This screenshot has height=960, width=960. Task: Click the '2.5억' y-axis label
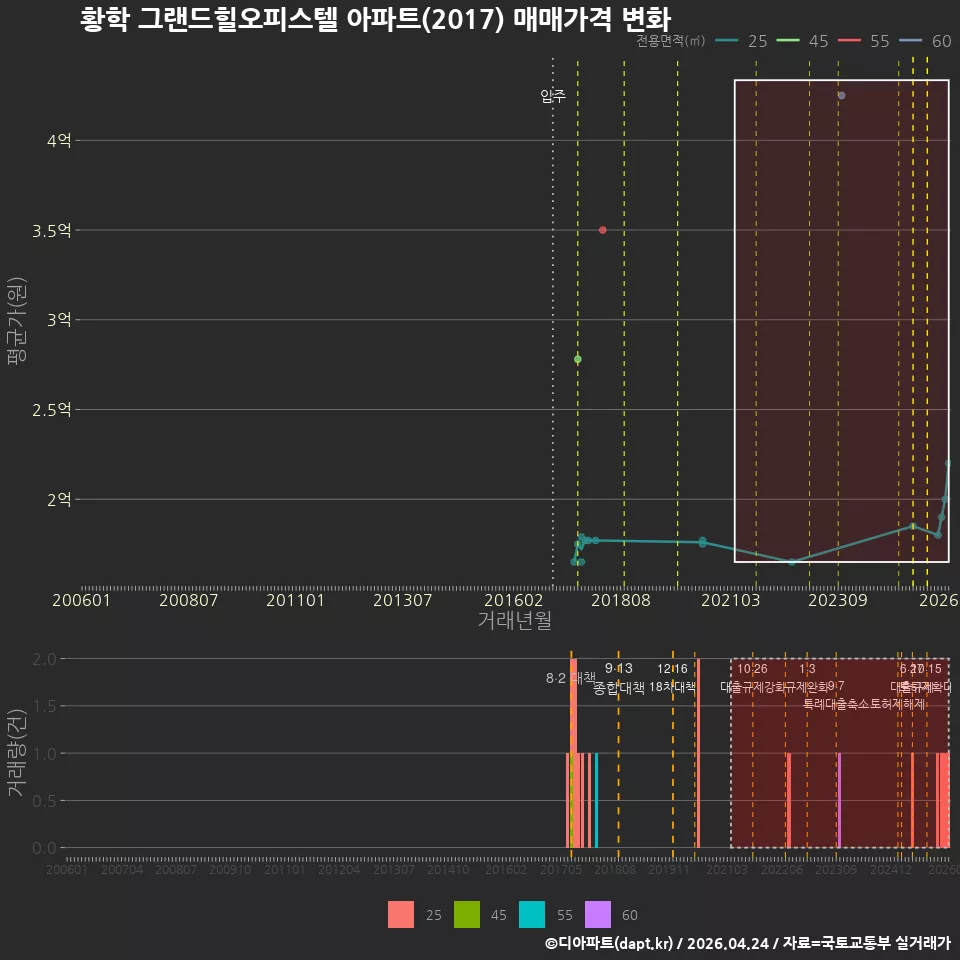pos(52,410)
